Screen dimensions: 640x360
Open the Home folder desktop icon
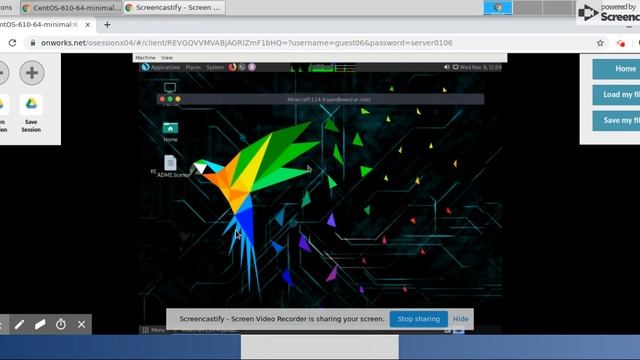[170, 132]
